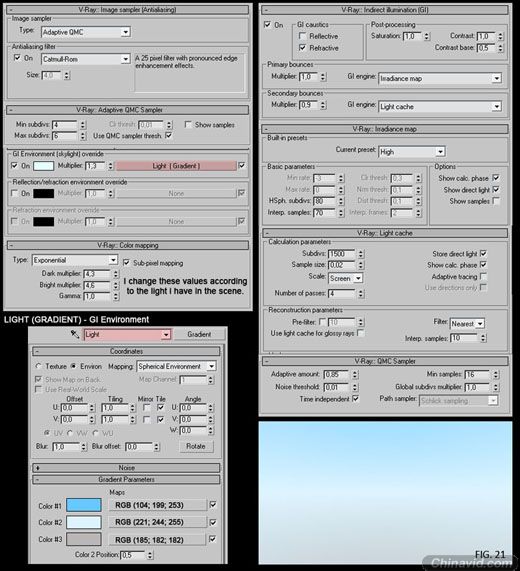Collapse the V-Ray Irradiance map rollout
The height and width of the screenshot is (571, 520).
coord(385,129)
